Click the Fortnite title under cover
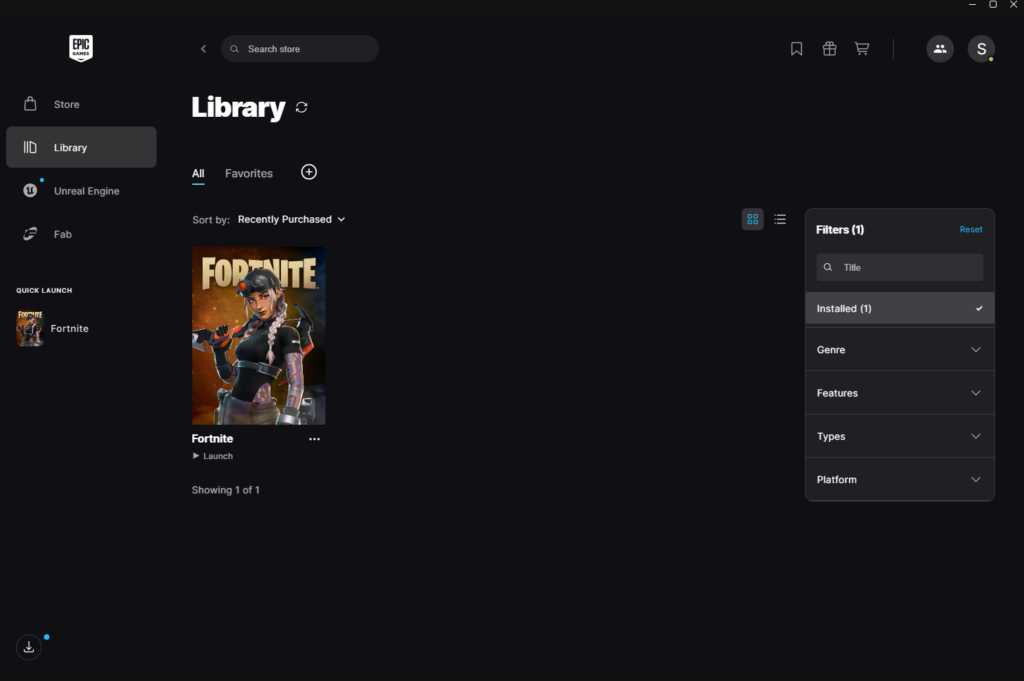The width and height of the screenshot is (1024, 681). pos(212,439)
